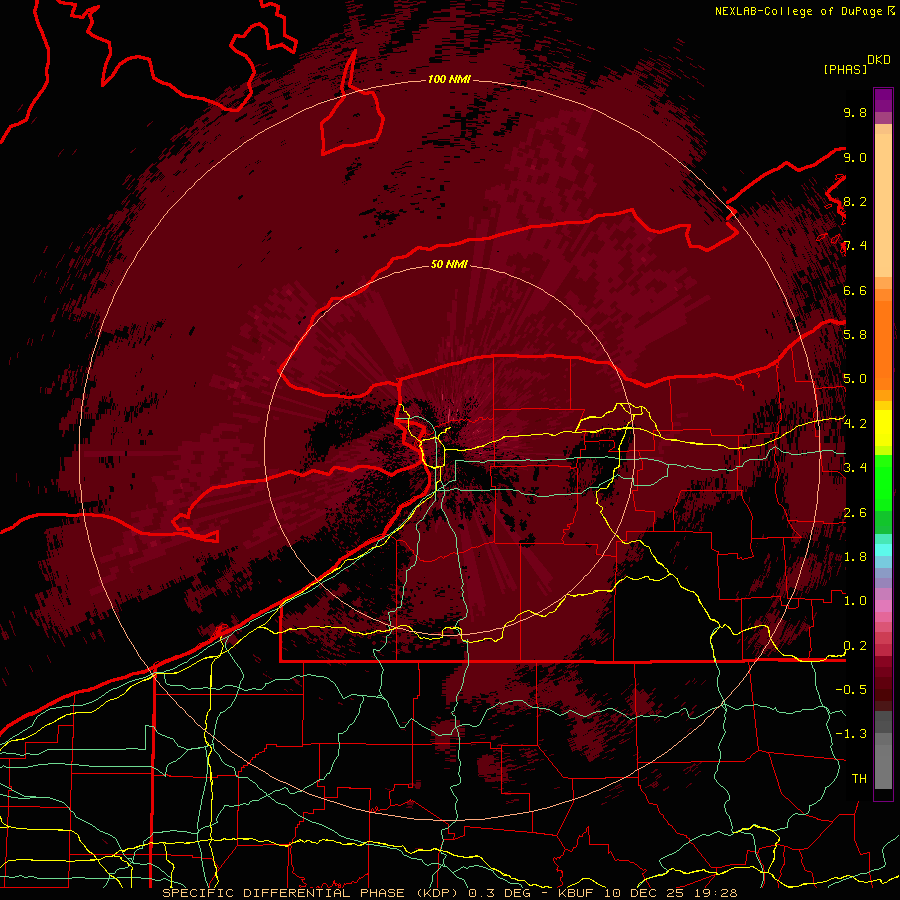Click the -0.5 legend value
The width and height of the screenshot is (900, 900).
click(x=851, y=690)
